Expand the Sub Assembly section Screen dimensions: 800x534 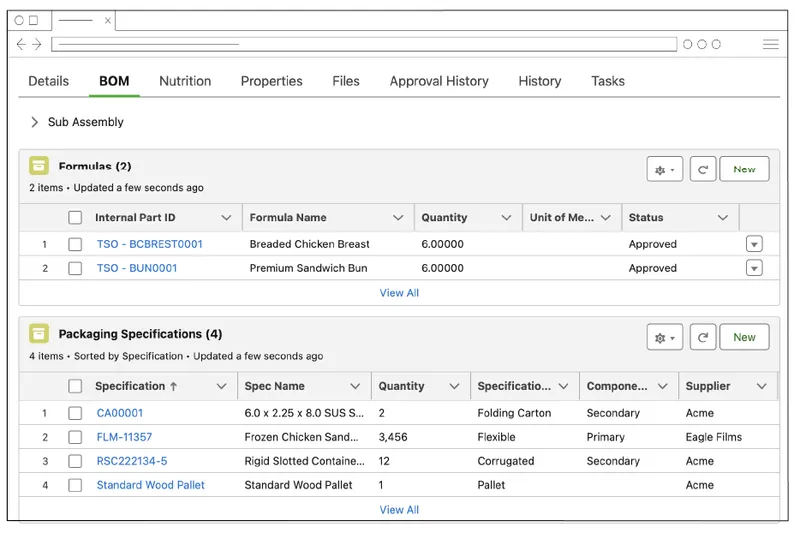point(35,122)
